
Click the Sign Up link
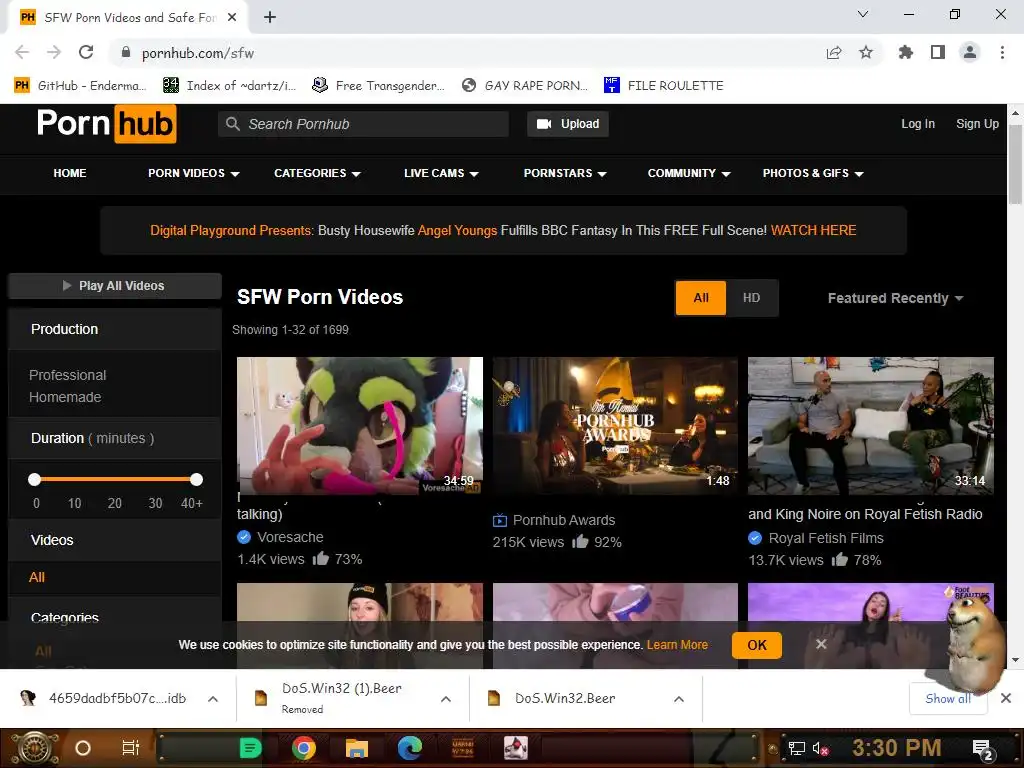coord(977,124)
